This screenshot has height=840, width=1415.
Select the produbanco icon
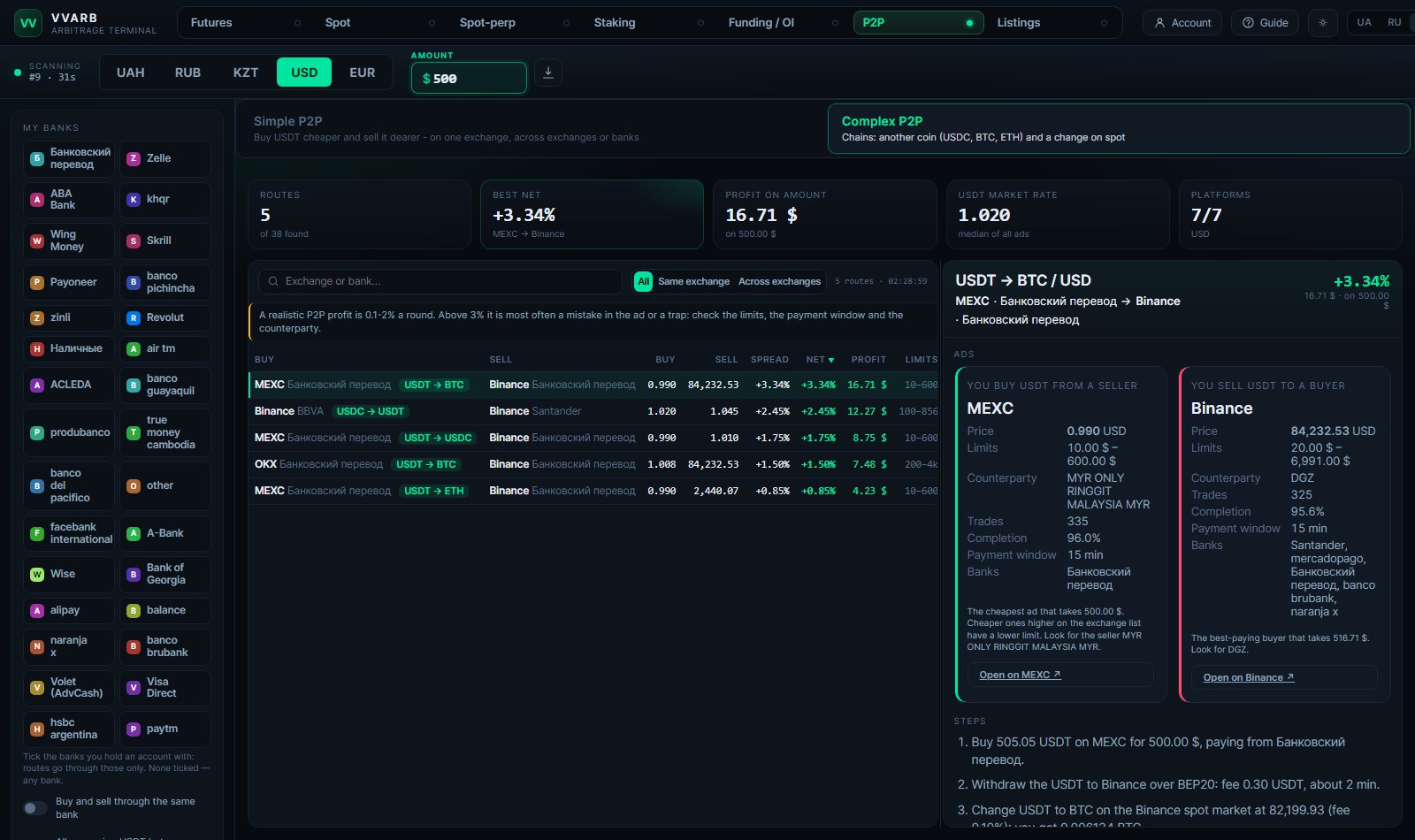(x=37, y=433)
